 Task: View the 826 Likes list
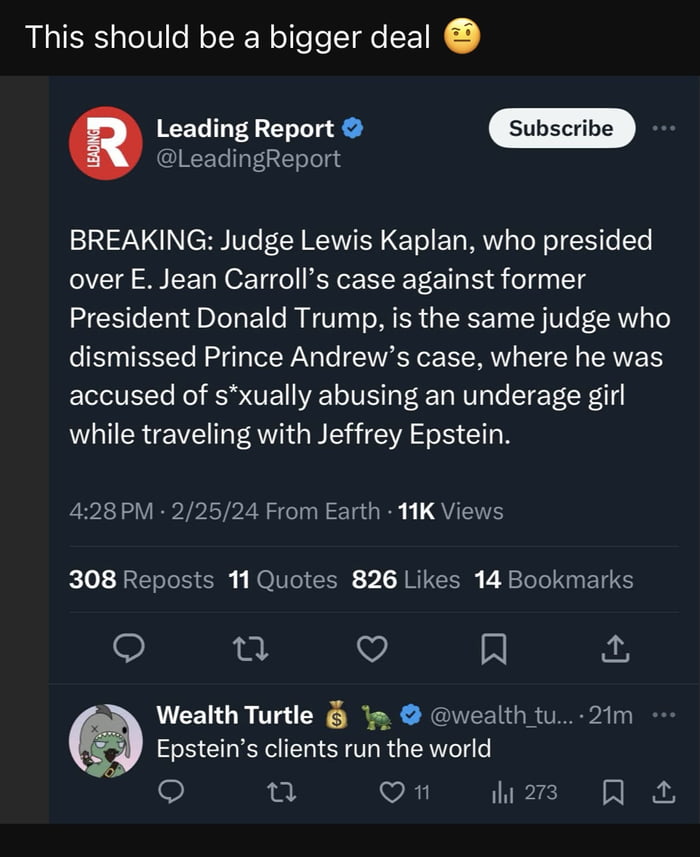click(406, 580)
